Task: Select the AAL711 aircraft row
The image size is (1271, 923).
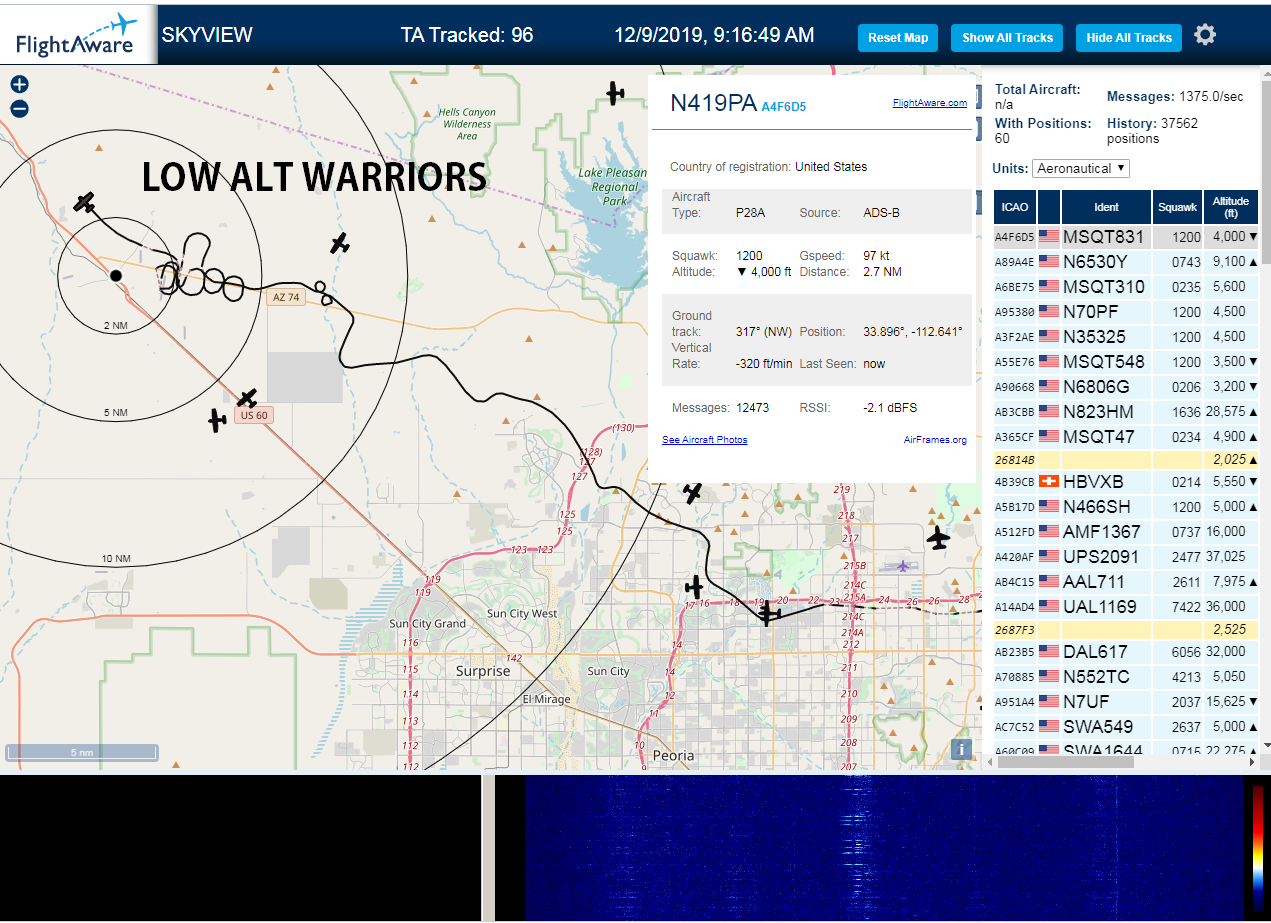Action: pyautogui.click(x=1126, y=582)
